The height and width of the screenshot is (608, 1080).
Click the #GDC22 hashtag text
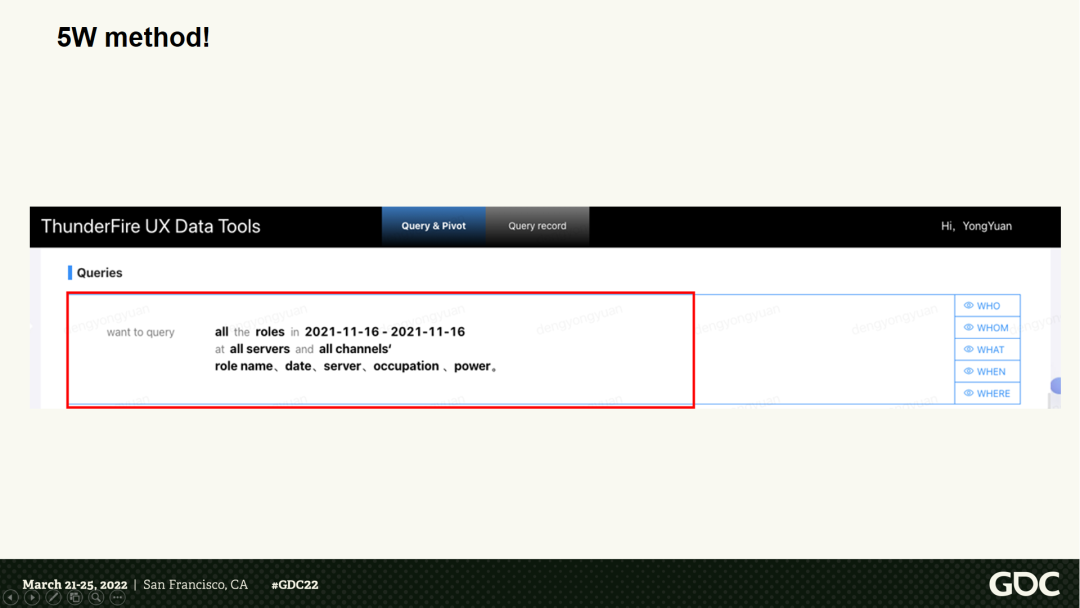295,585
